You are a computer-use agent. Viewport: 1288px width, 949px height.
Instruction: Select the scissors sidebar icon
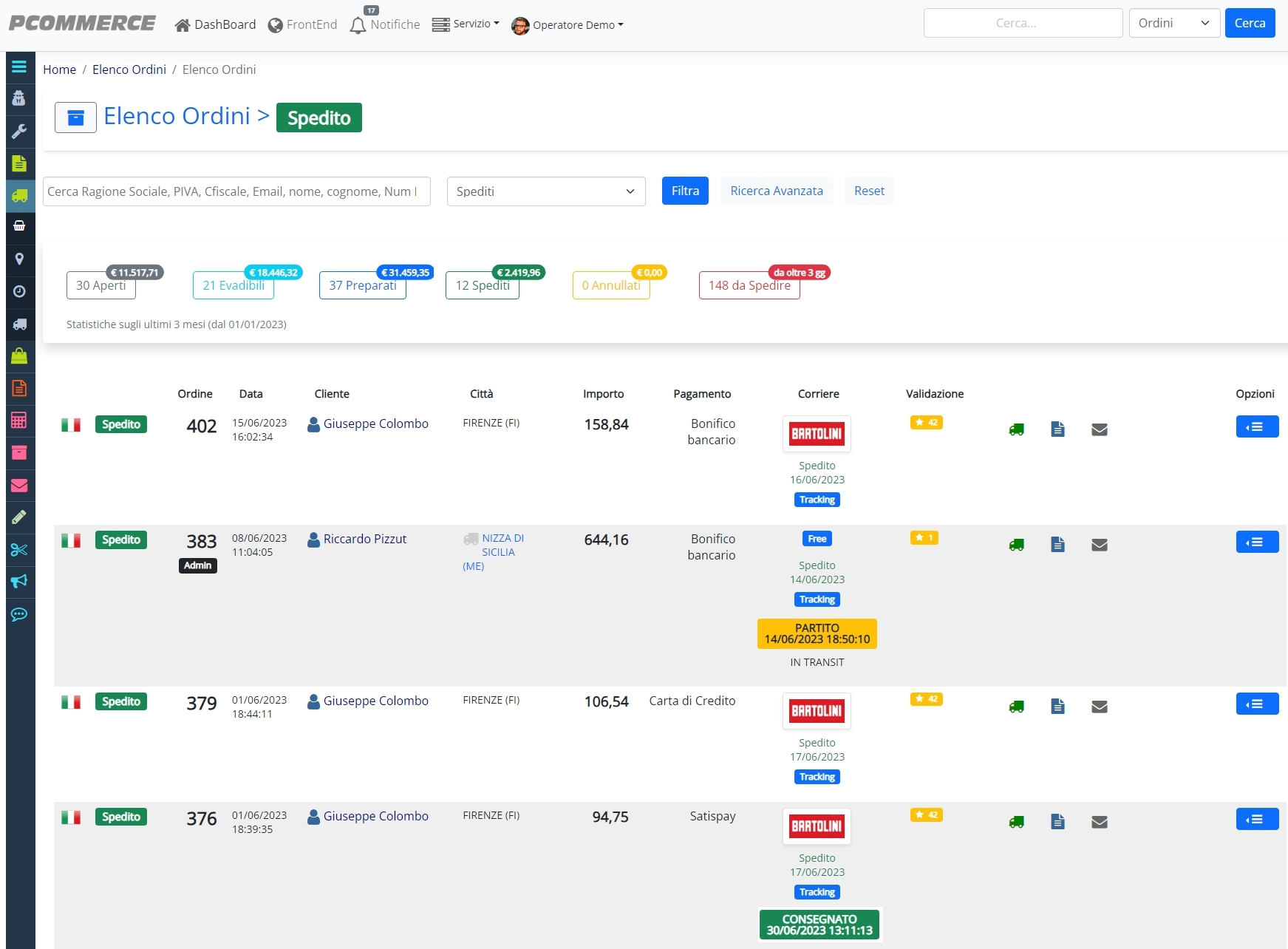[x=19, y=549]
